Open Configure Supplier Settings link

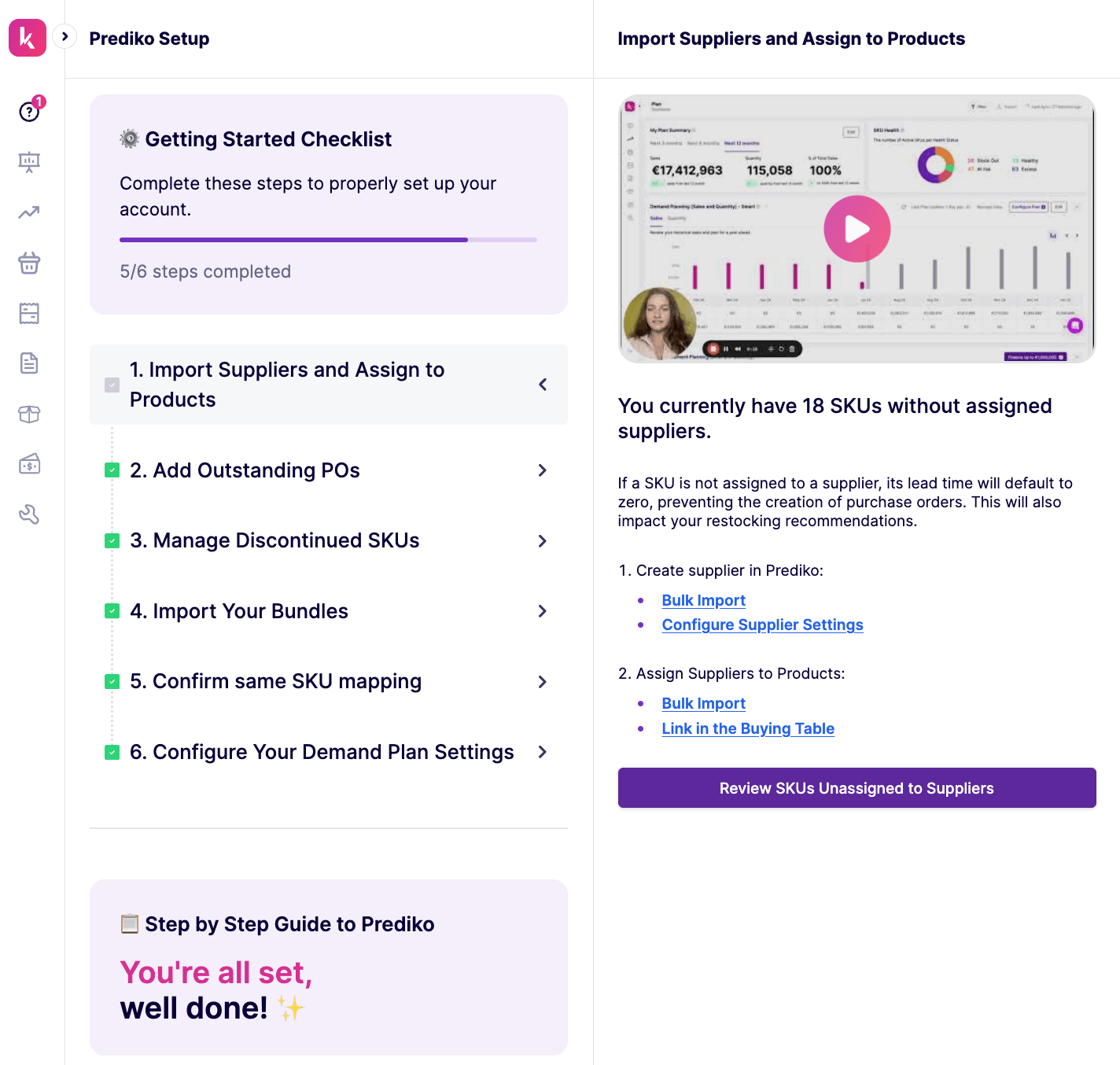click(x=762, y=625)
